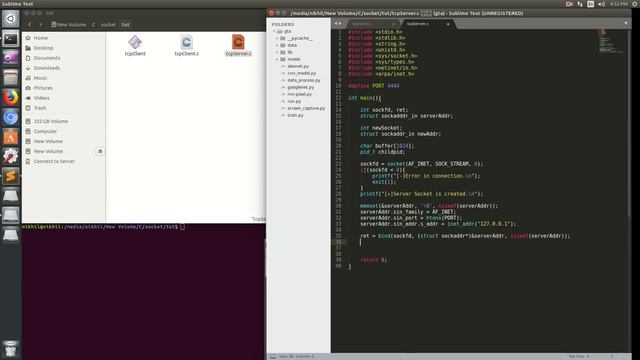Open cnn_model.py in Sublime sidebar

point(301,73)
